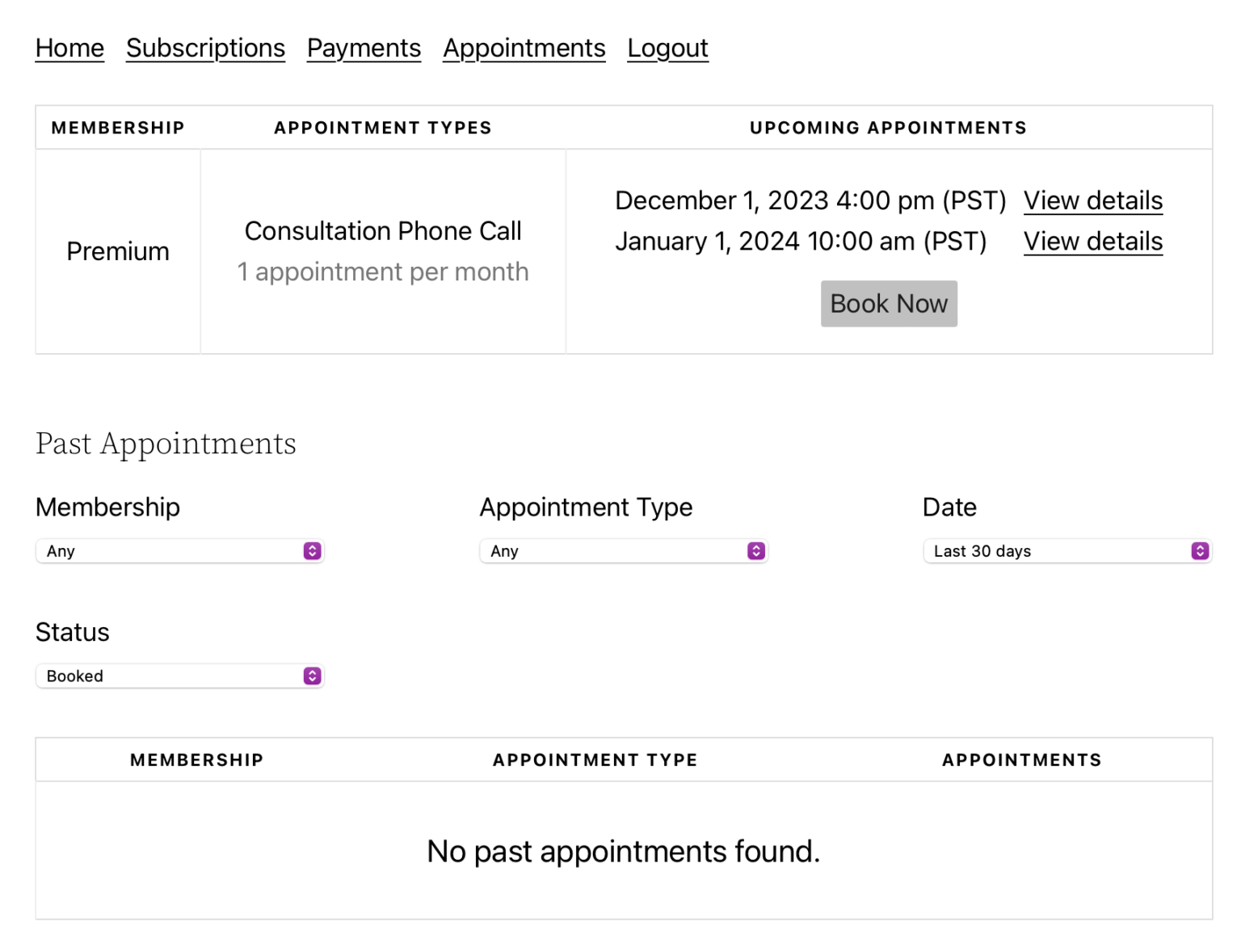Viewport: 1241px width, 952px height.
Task: Open the Appointments page
Action: click(524, 48)
